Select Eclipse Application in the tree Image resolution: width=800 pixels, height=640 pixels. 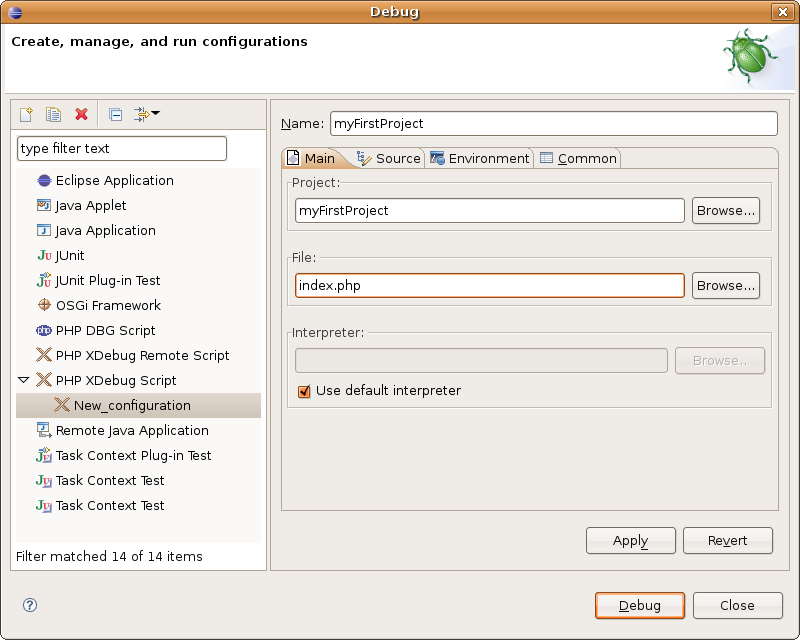coord(114,180)
